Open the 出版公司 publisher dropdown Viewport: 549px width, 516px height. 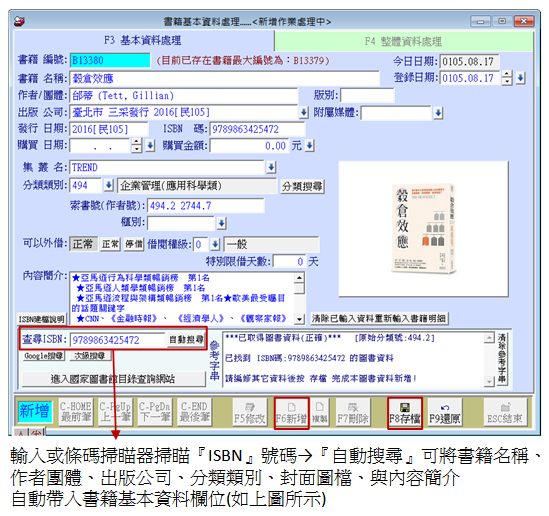(303, 112)
